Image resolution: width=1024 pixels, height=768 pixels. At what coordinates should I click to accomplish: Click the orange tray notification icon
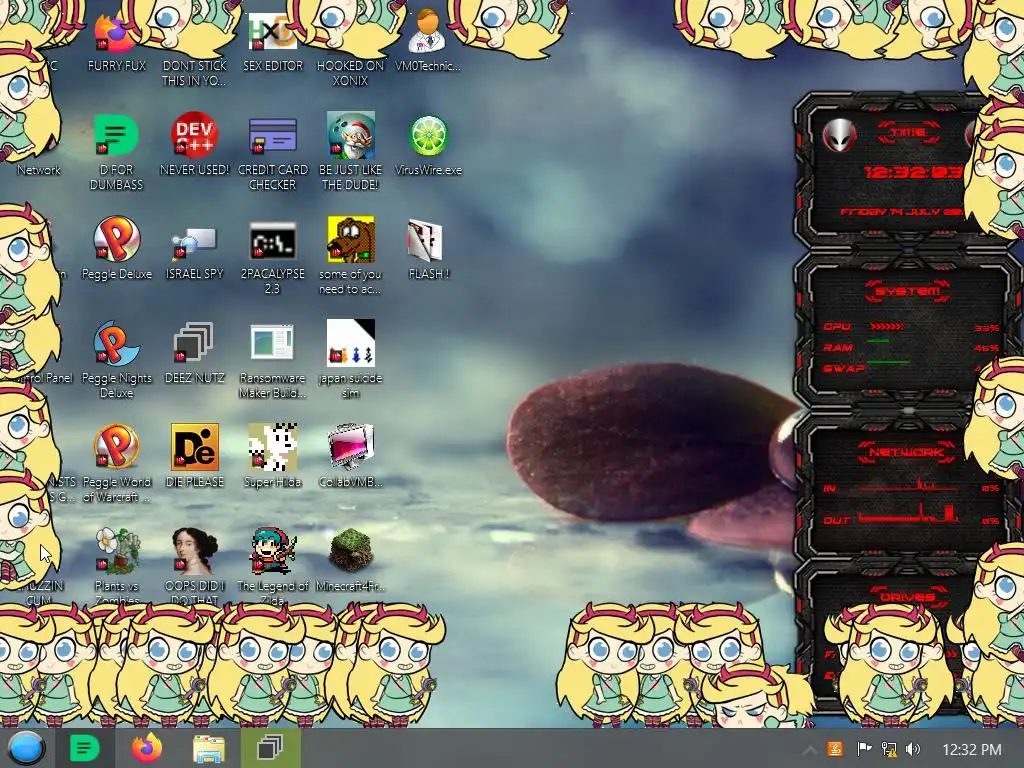click(x=835, y=749)
